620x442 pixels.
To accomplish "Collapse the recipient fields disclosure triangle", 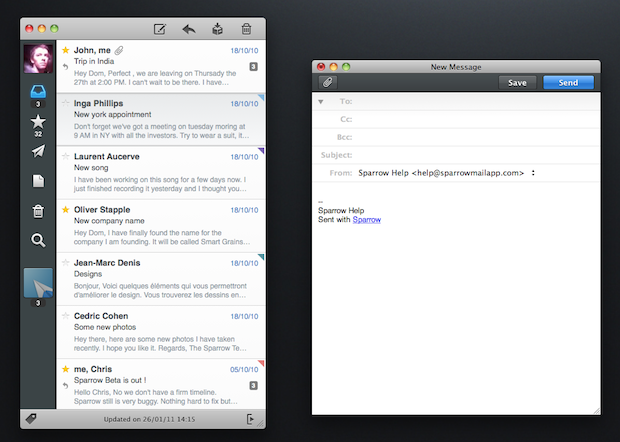I will pos(321,101).
